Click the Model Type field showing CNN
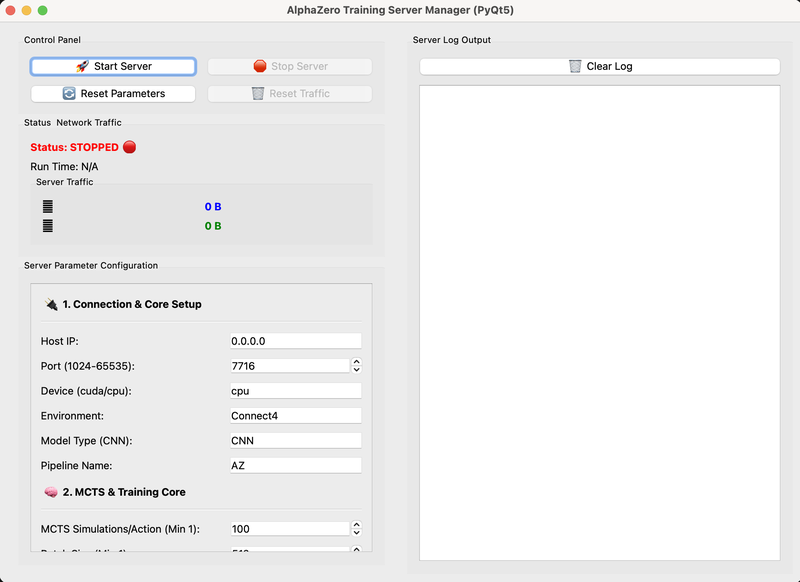This screenshot has width=800, height=582. click(295, 441)
